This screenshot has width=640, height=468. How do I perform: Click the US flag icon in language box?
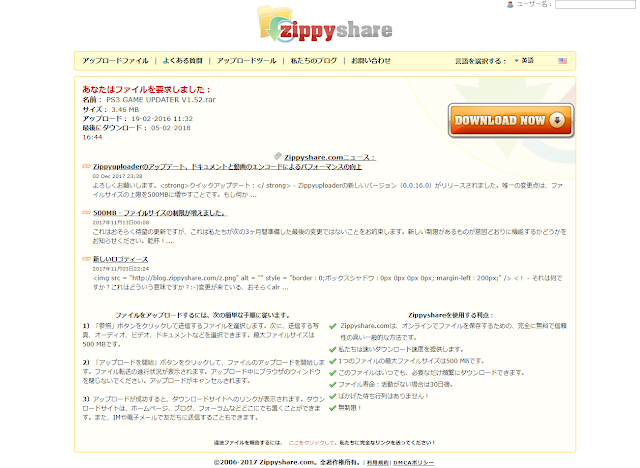(562, 61)
